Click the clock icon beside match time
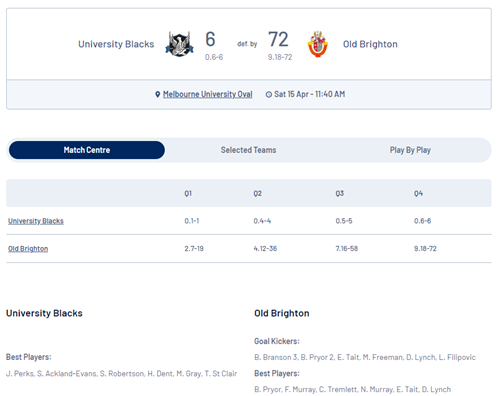 point(269,94)
